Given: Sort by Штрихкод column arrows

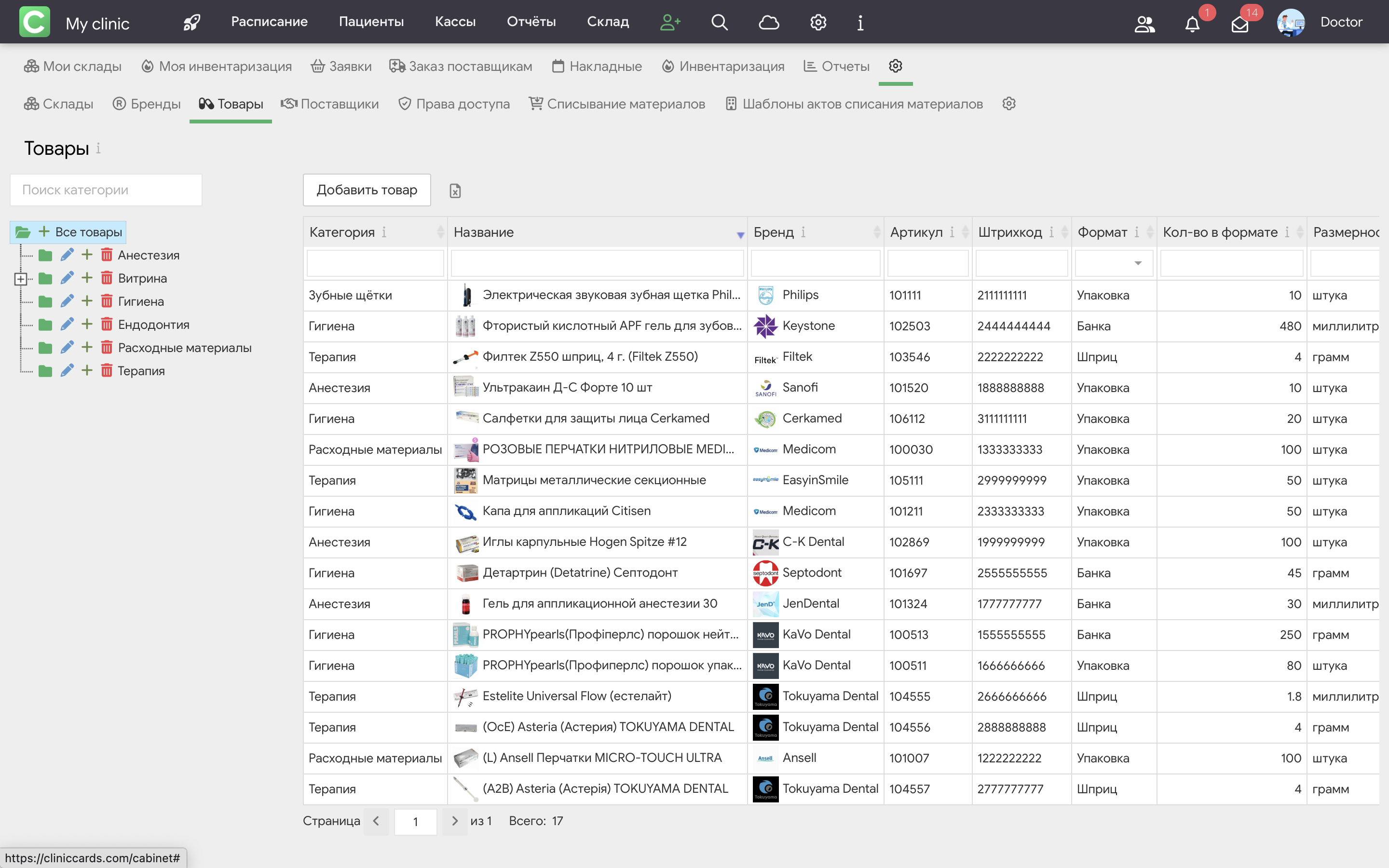Looking at the screenshot, I should tap(1064, 232).
